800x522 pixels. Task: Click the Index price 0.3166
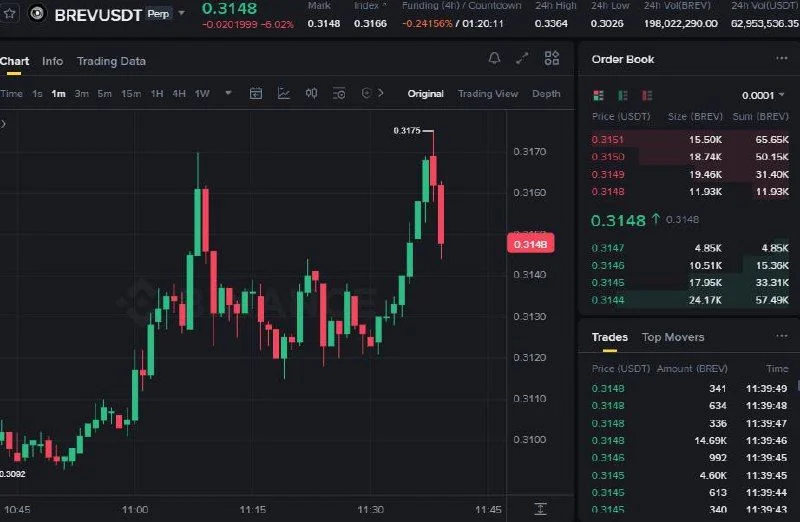370,23
